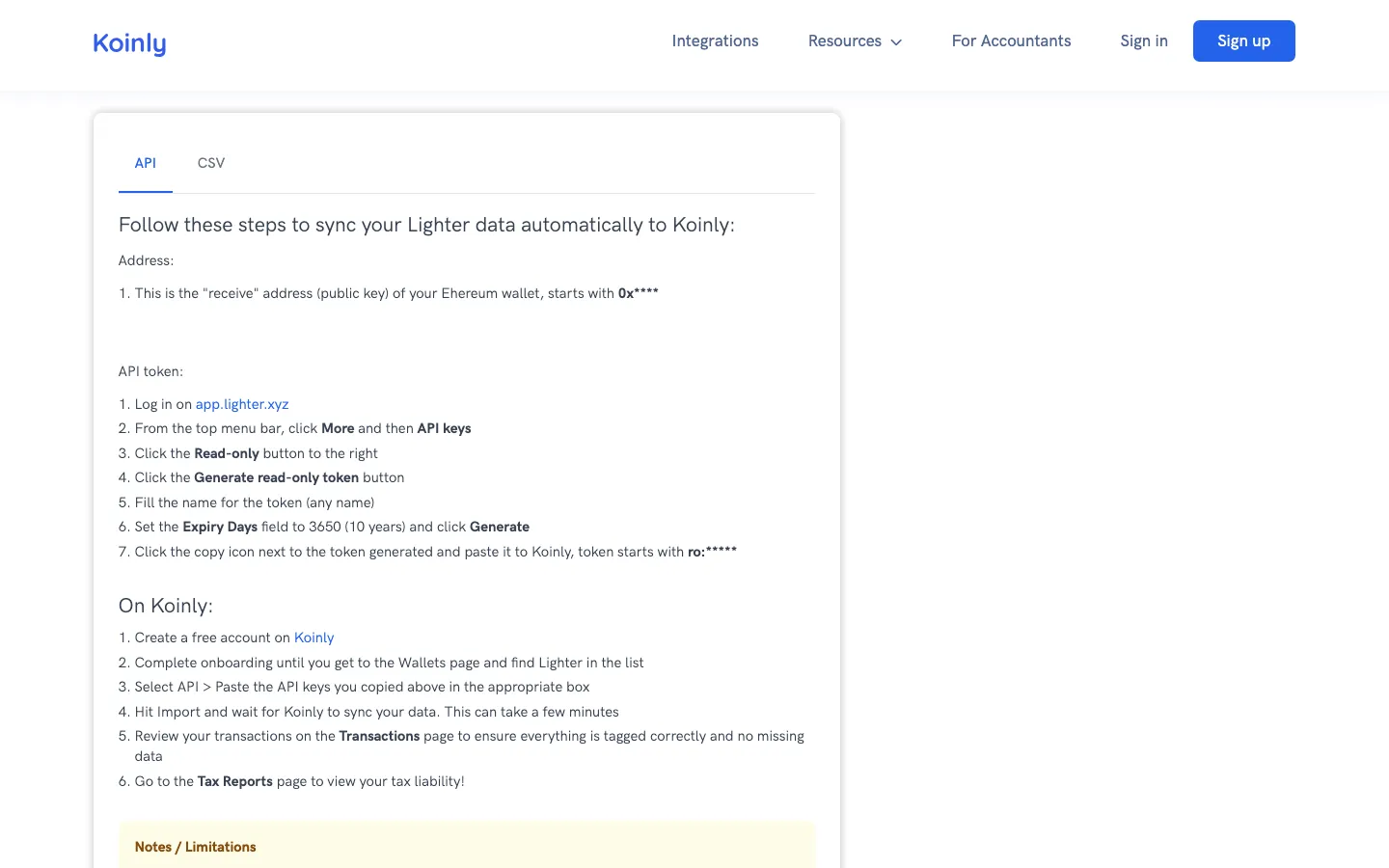The width and height of the screenshot is (1389, 868).
Task: Click the 'More and then API keys' step
Action: pos(303,428)
